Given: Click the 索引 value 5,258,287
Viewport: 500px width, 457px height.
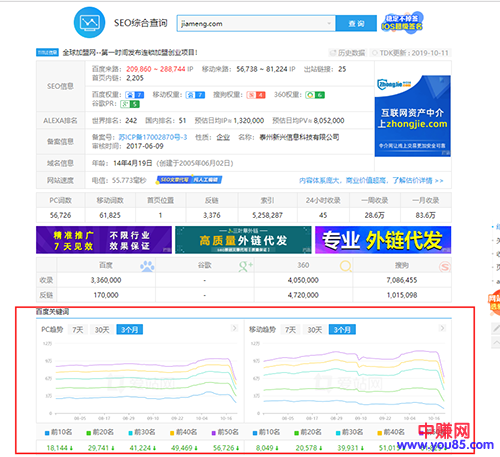Looking at the screenshot, I should pos(267,215).
